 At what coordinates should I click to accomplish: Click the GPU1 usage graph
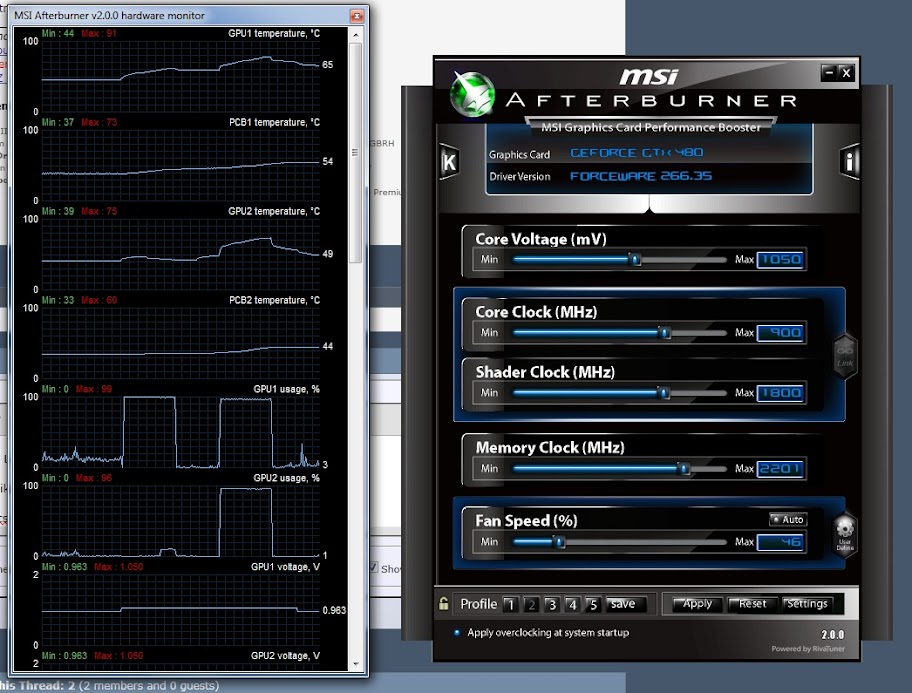coord(181,432)
